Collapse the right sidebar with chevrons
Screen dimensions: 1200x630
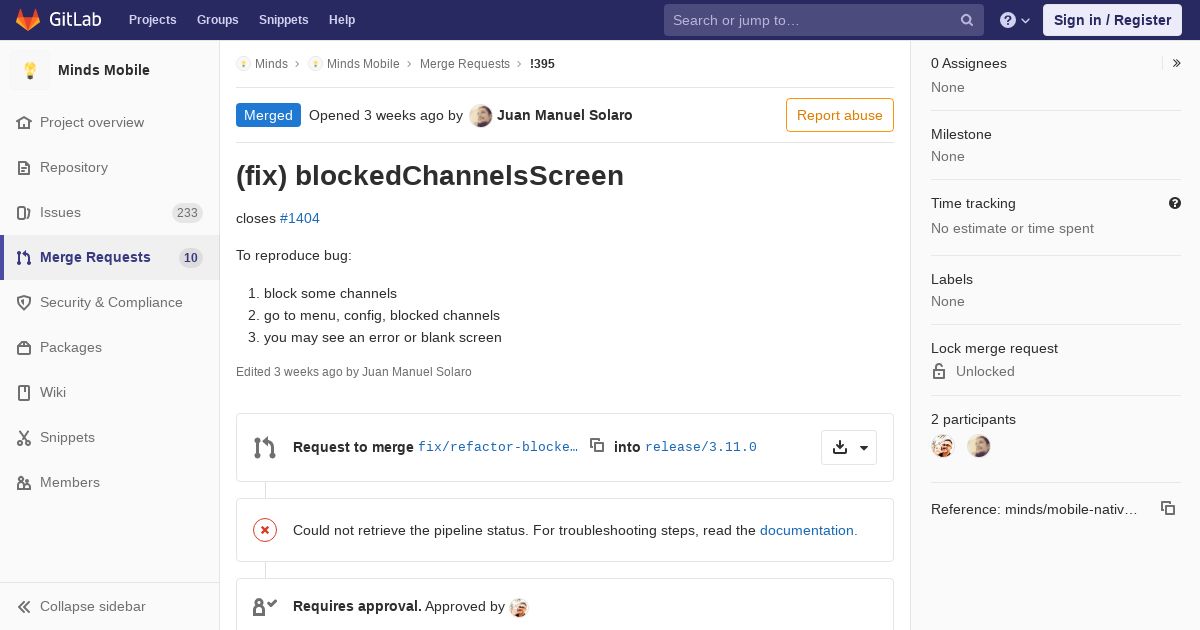[x=1177, y=63]
